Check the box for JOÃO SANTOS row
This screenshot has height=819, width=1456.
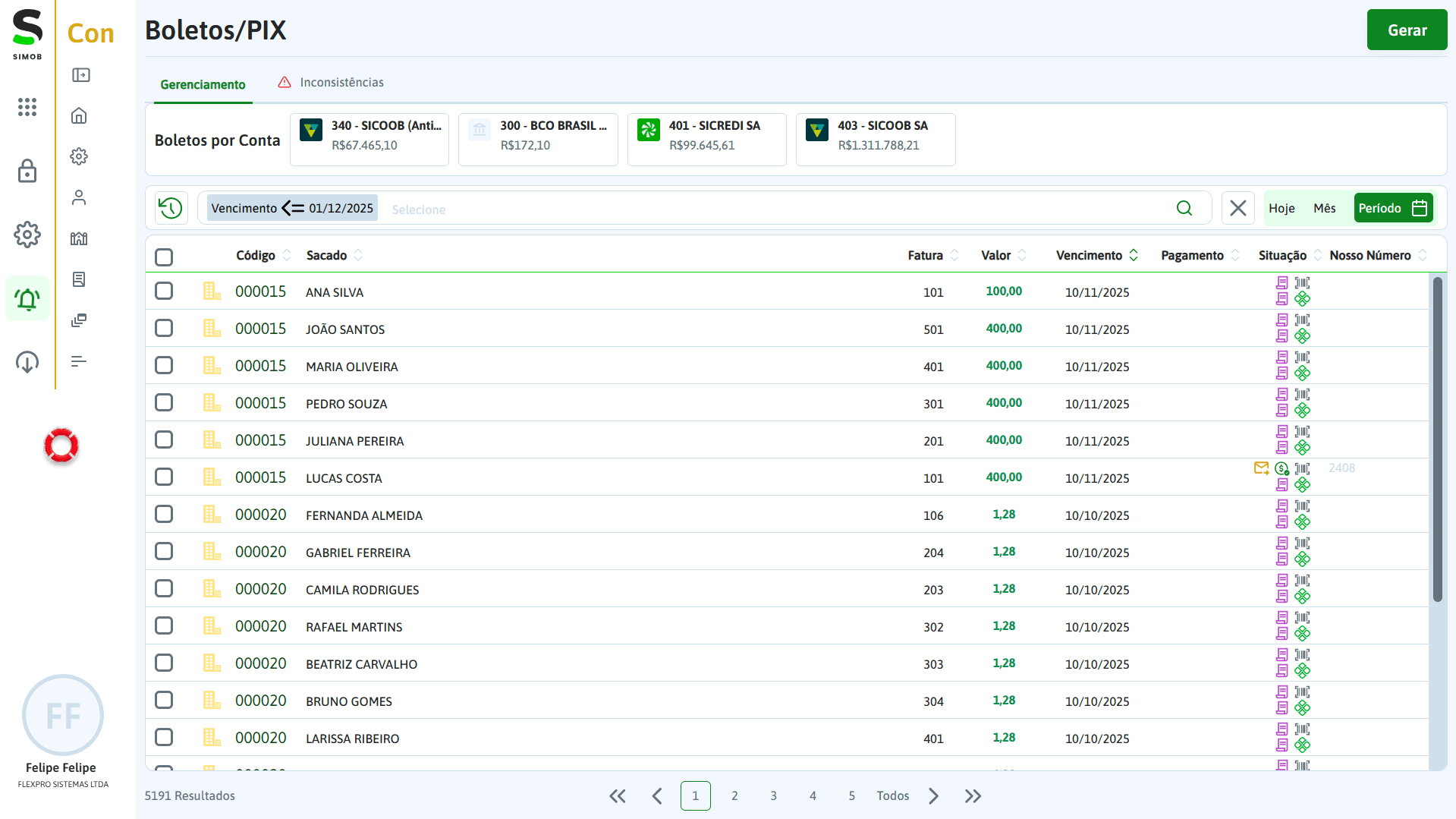[164, 329]
